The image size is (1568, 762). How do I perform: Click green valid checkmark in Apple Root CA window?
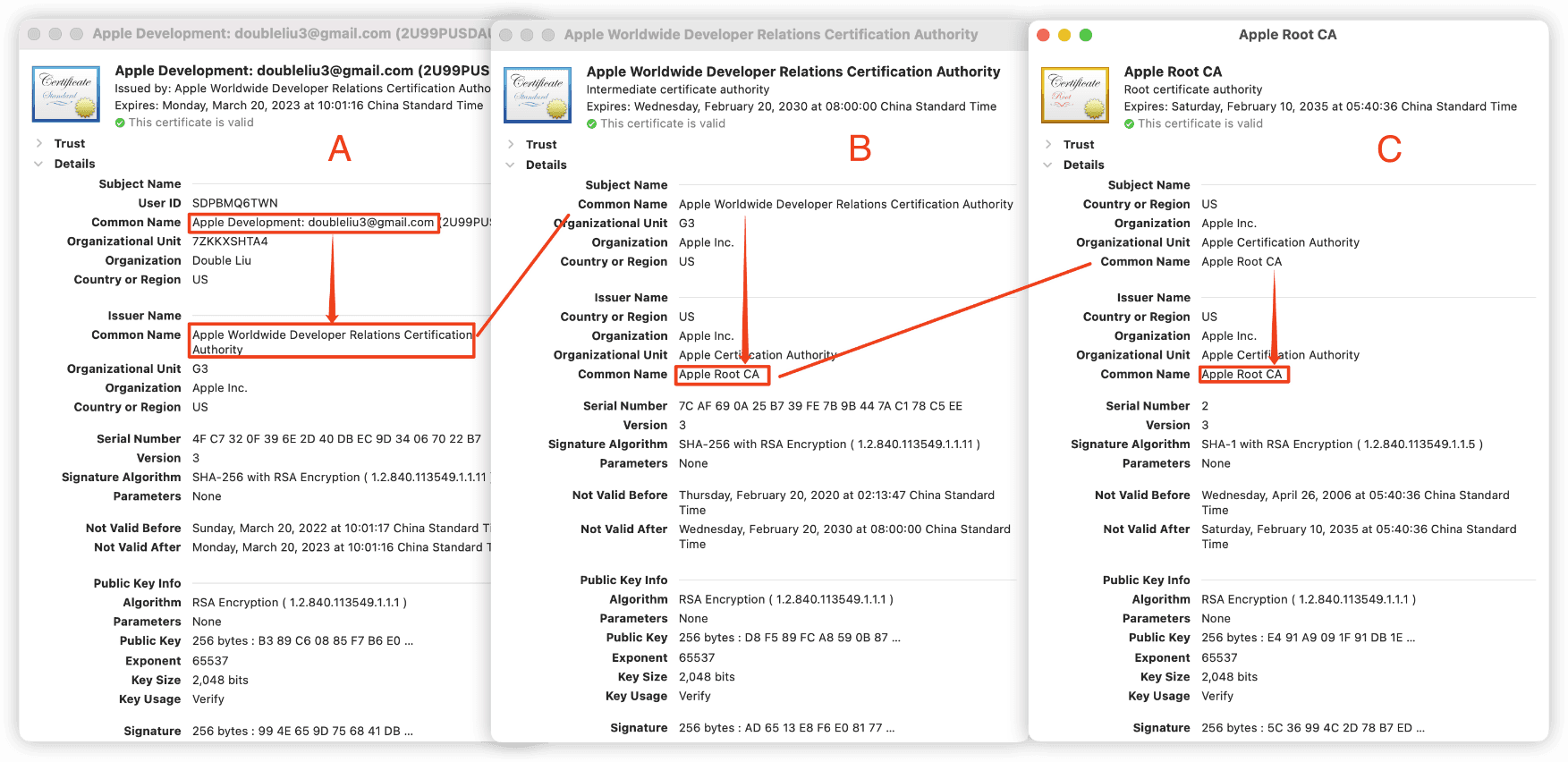[x=1129, y=124]
